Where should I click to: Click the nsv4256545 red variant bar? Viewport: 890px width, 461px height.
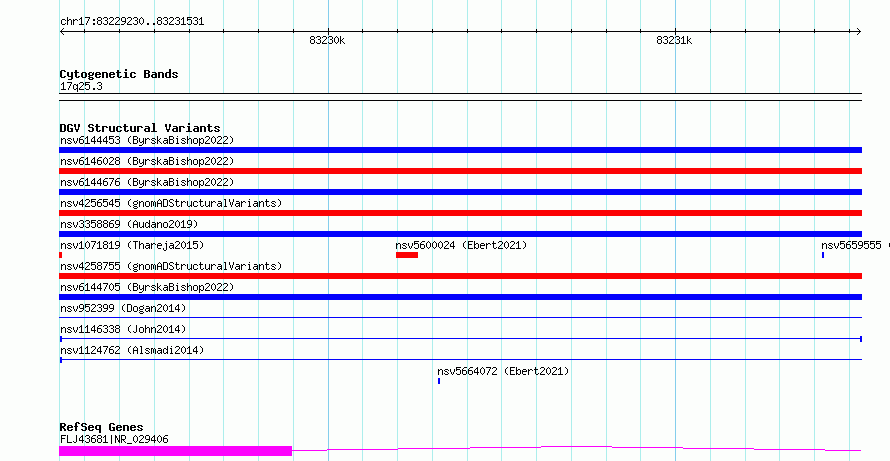[x=460, y=213]
